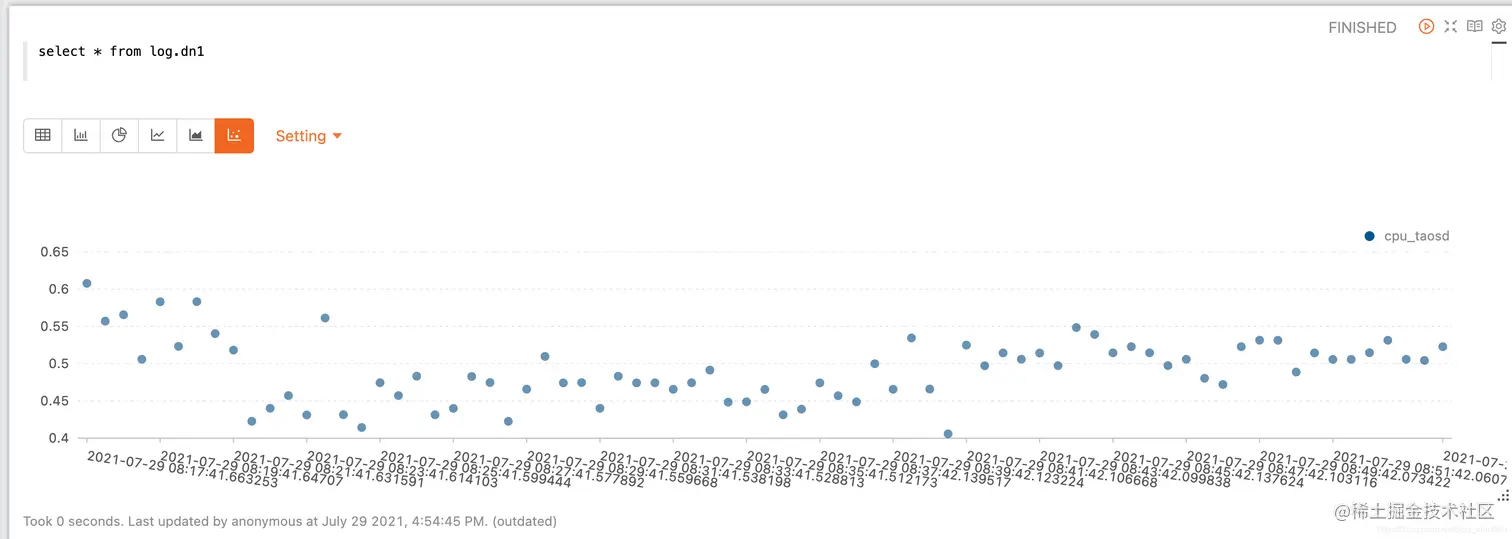Switch to table view icon
The image size is (1512, 539).
43,135
